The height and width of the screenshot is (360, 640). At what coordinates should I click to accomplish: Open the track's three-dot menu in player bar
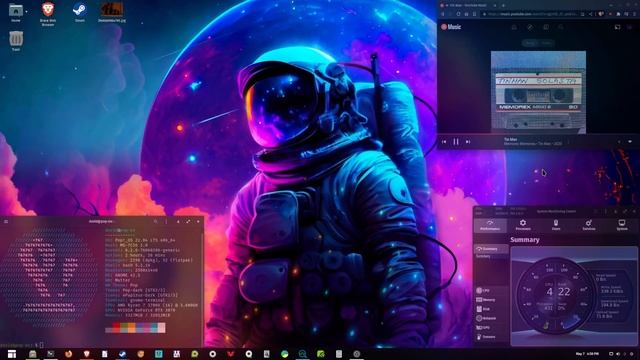point(569,142)
